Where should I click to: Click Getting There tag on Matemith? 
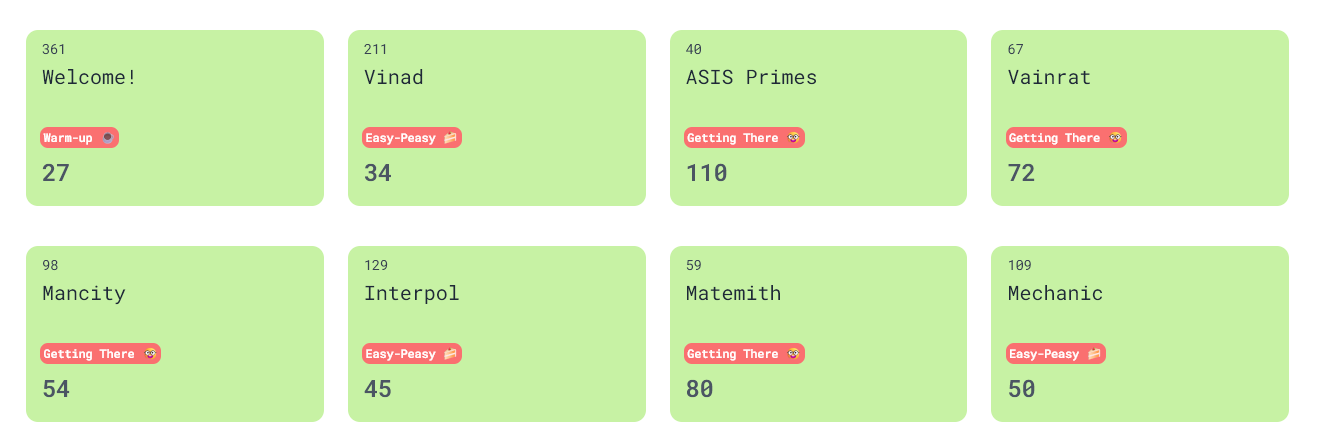click(744, 354)
